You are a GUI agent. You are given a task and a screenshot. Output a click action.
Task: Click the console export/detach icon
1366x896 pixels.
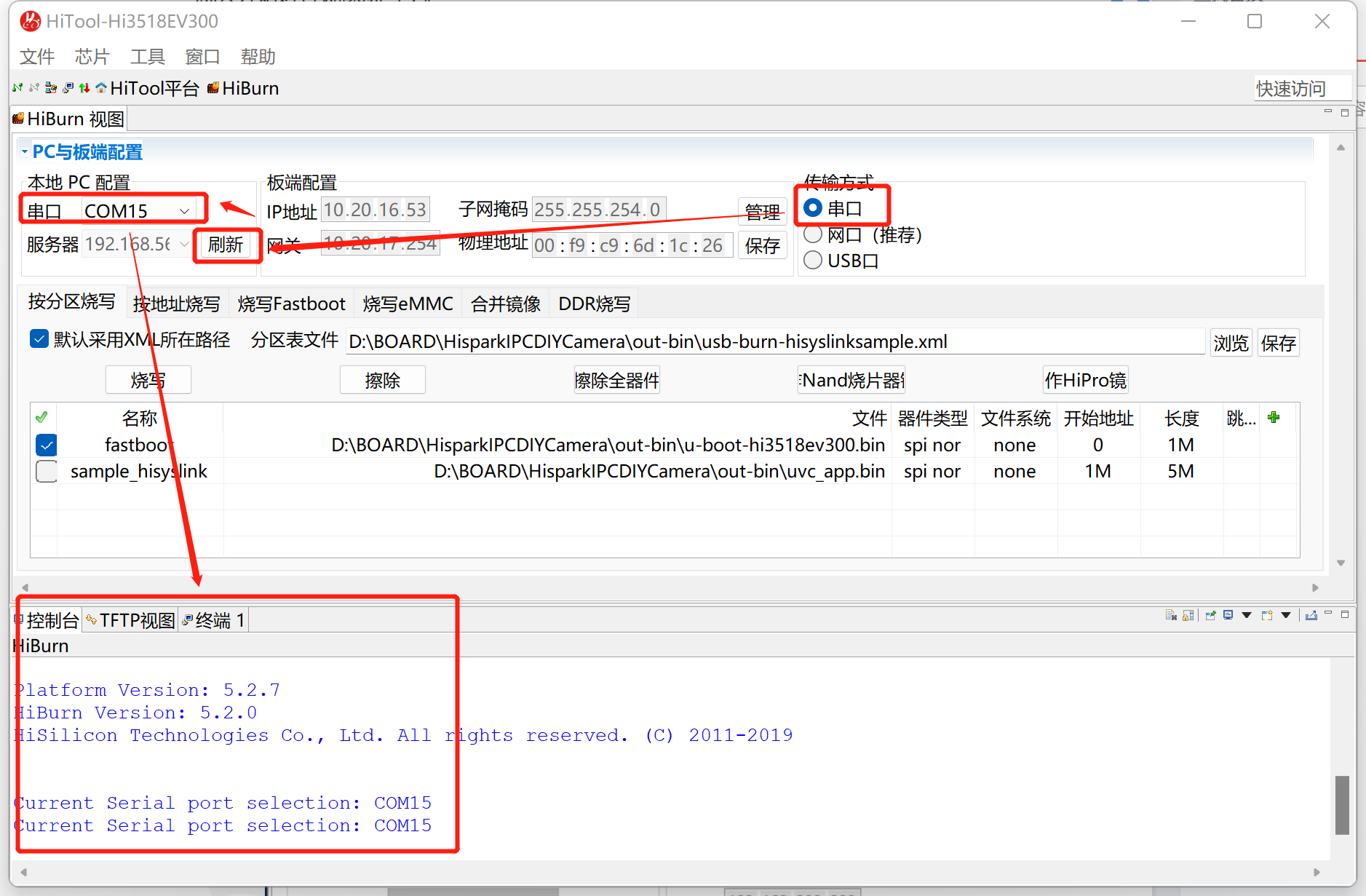click(1311, 615)
